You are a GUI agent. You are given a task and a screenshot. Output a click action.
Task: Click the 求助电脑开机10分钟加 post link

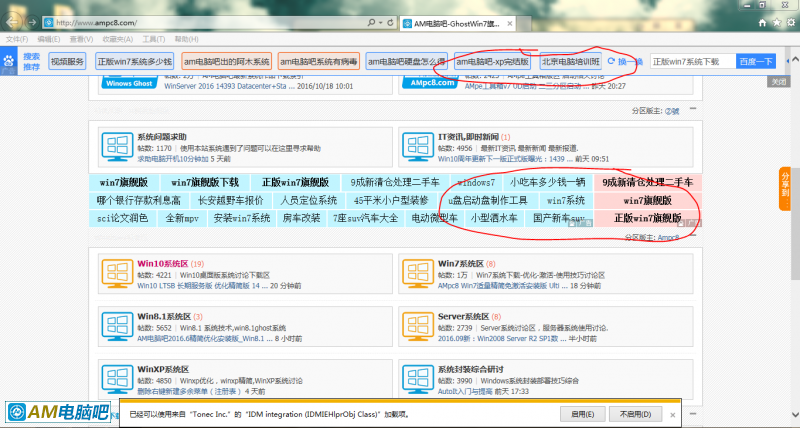click(173, 159)
